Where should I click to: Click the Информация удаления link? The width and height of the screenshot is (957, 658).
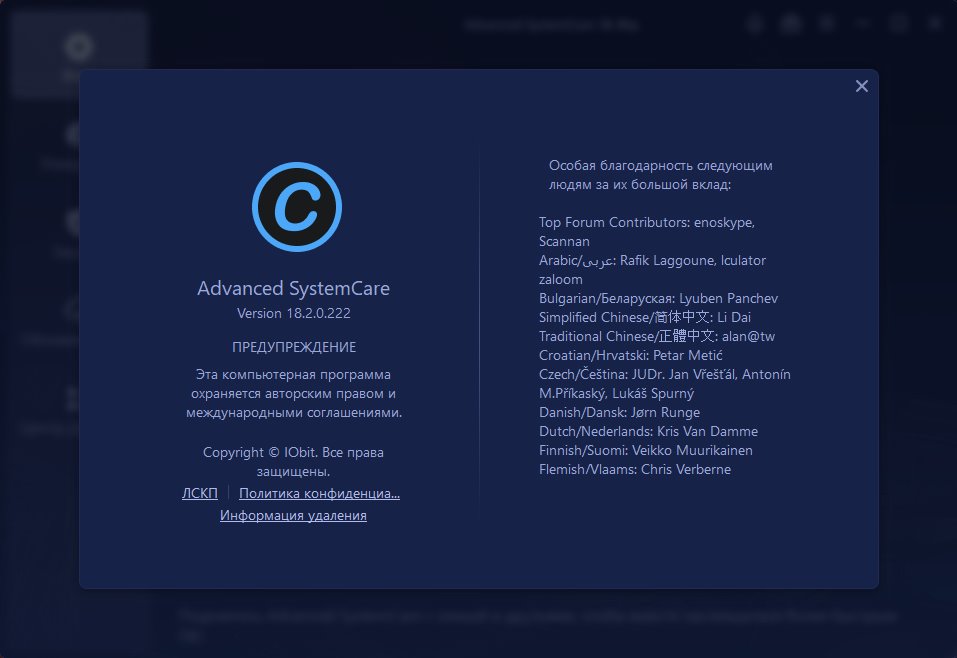pyautogui.click(x=293, y=516)
